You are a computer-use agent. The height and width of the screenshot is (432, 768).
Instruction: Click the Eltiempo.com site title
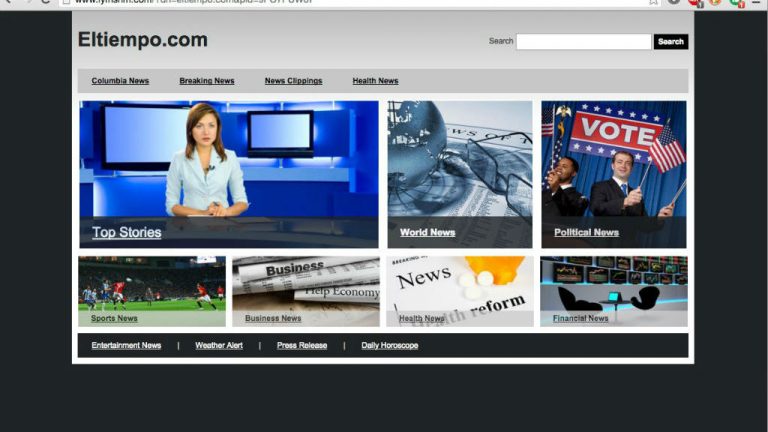coord(143,40)
